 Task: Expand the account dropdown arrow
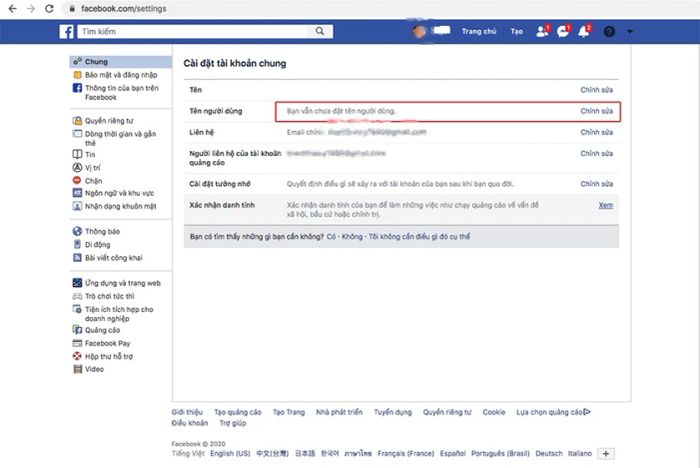click(x=630, y=32)
